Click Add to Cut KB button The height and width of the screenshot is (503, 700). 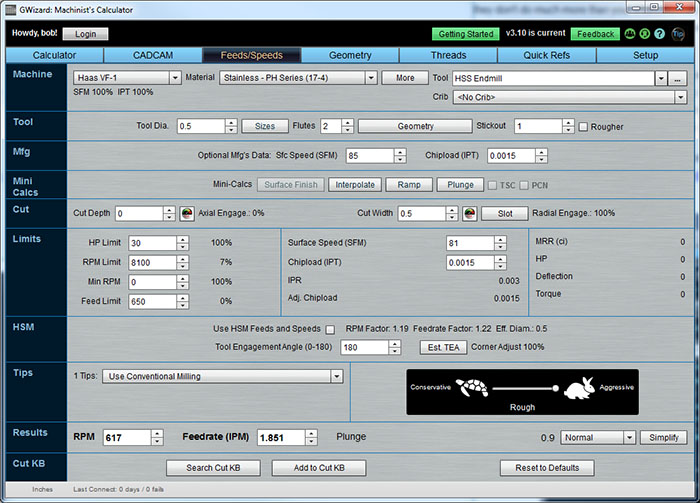coord(319,468)
